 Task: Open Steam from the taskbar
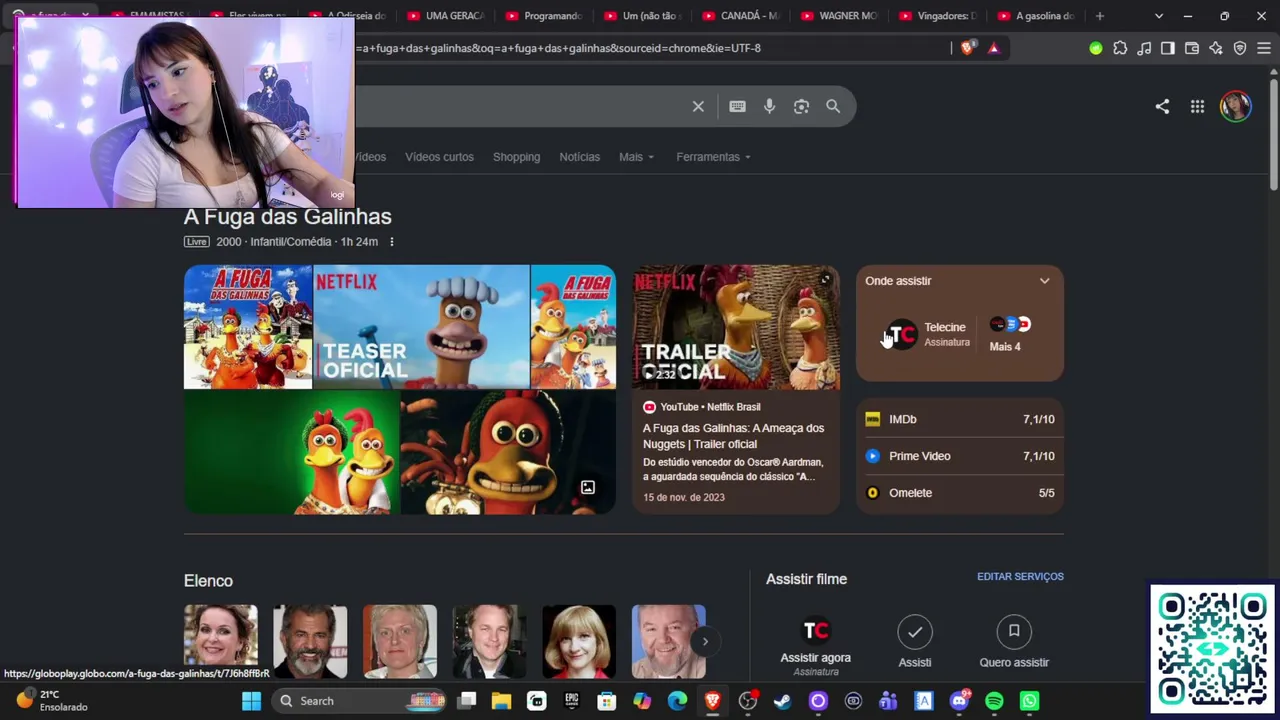point(783,701)
